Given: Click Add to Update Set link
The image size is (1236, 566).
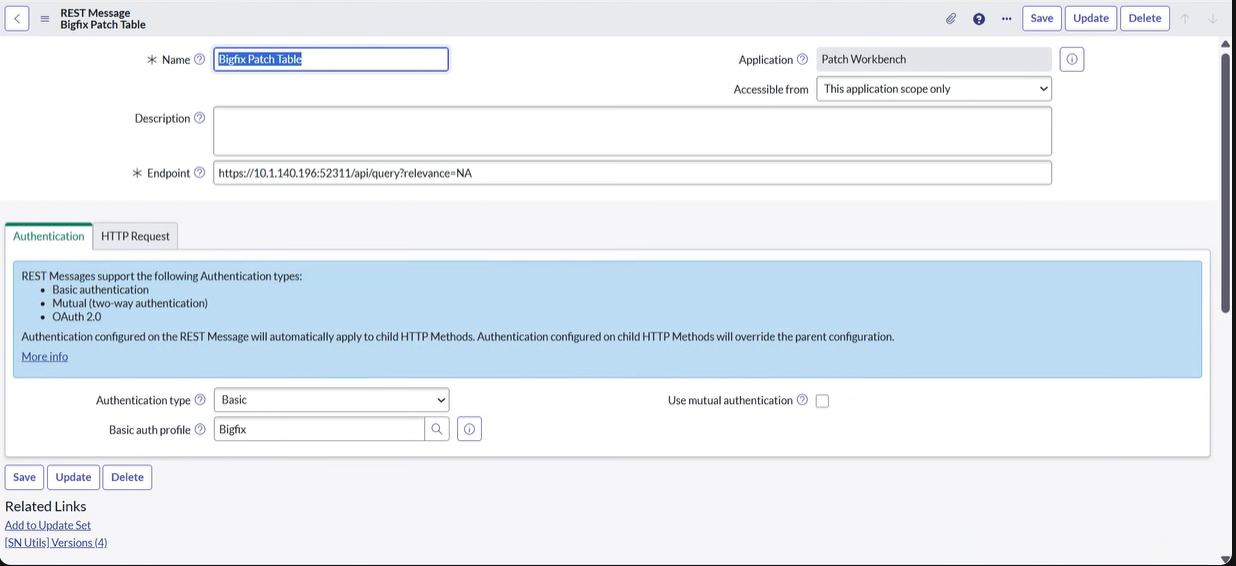Looking at the screenshot, I should coord(48,525).
